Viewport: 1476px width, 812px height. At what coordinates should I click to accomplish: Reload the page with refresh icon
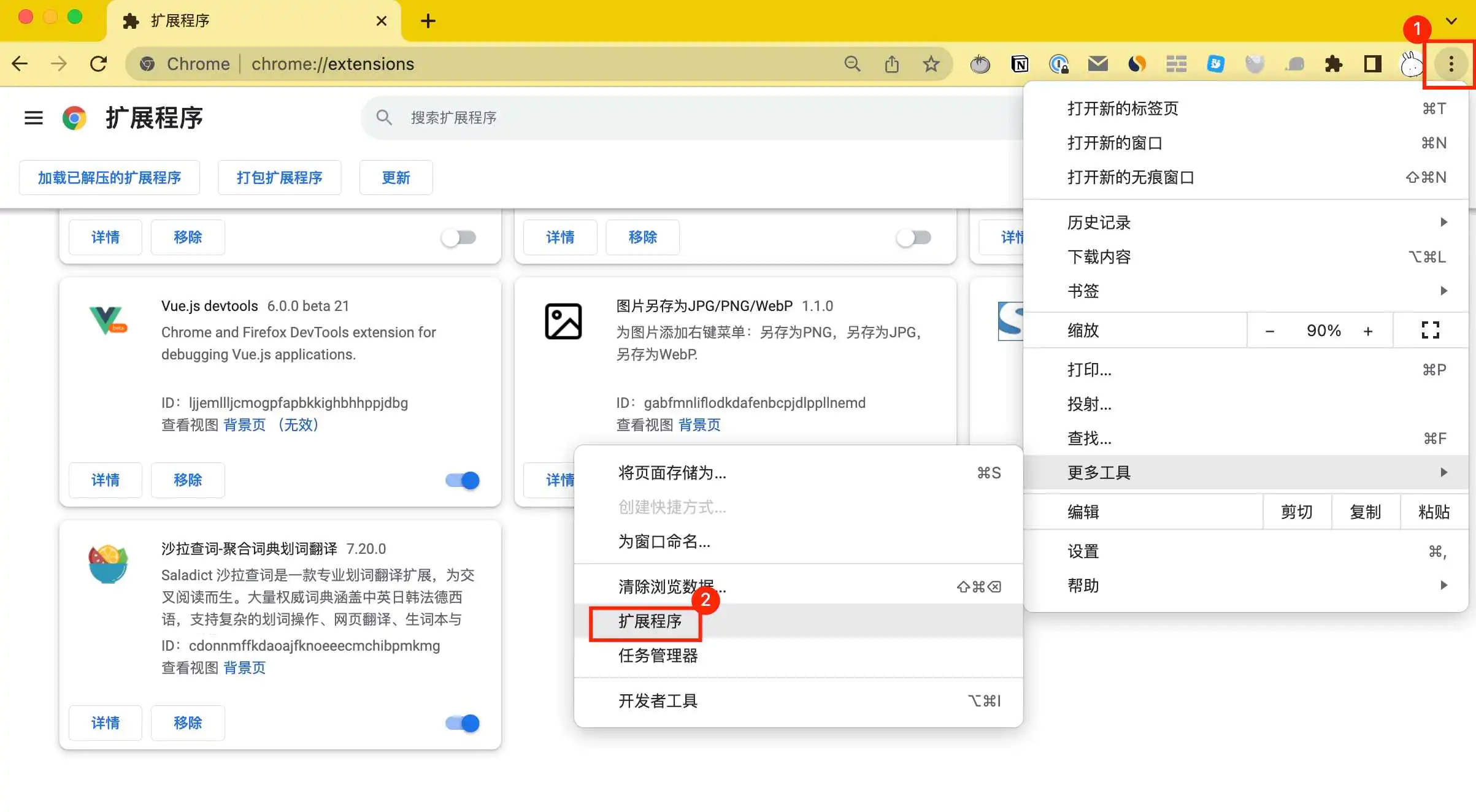(98, 64)
